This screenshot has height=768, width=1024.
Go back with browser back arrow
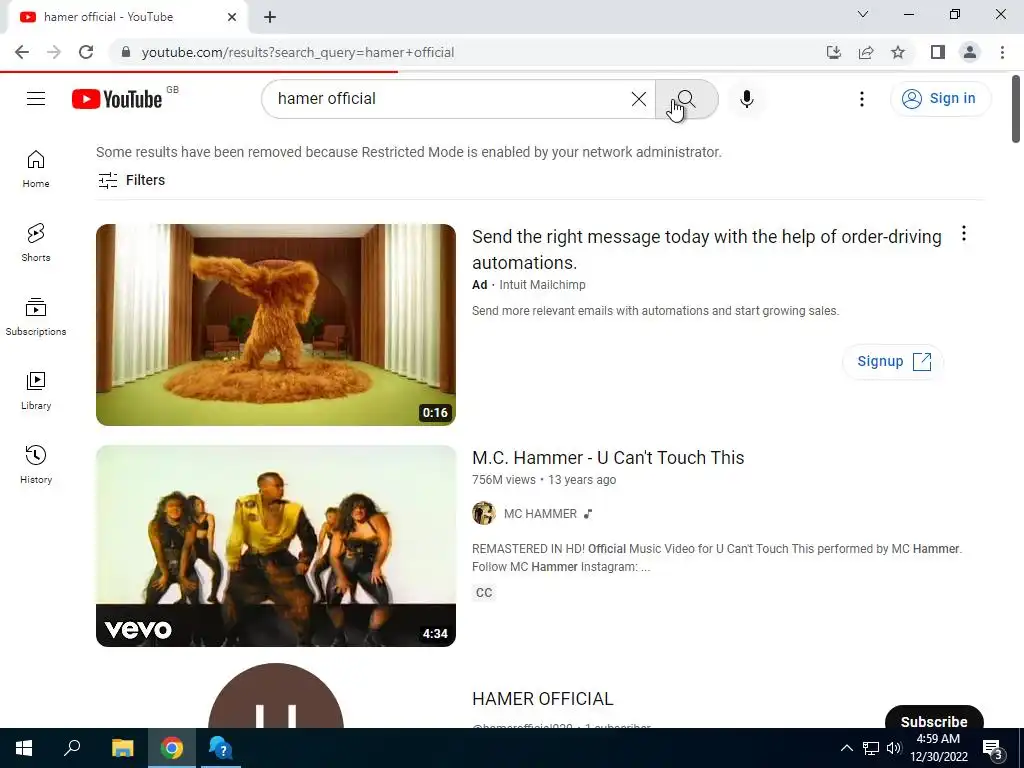[22, 52]
